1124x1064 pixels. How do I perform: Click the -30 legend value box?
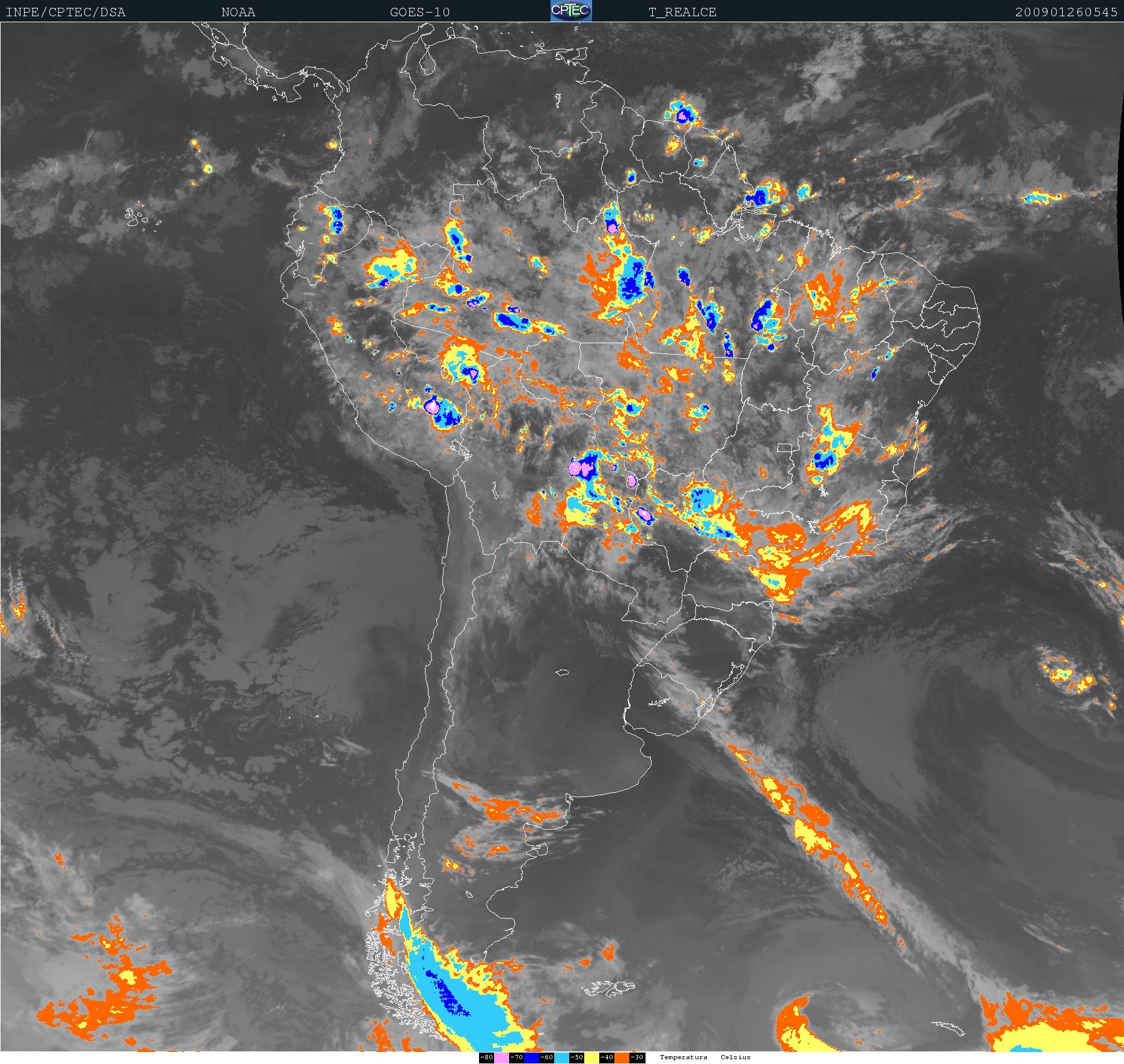point(637,1057)
